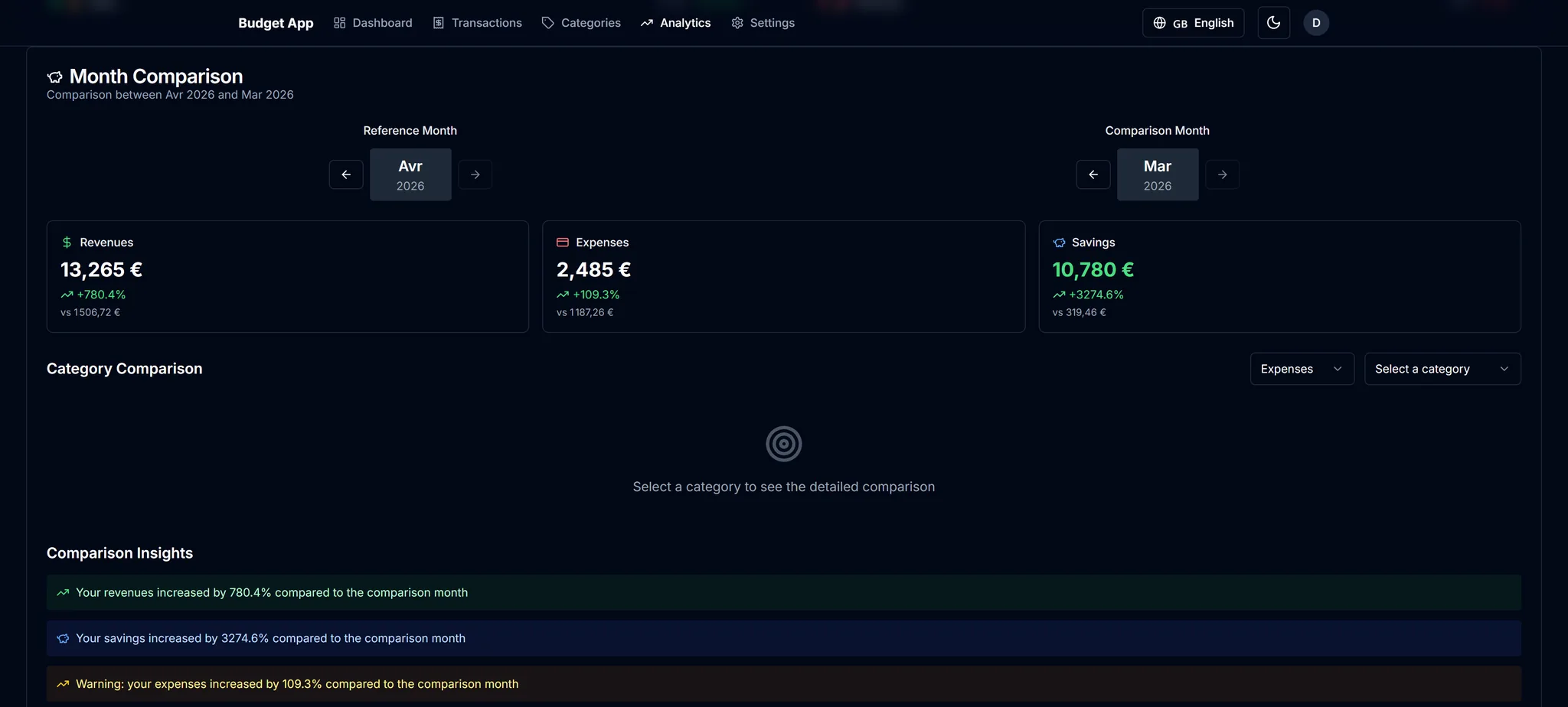
Task: Click subtitle Comparison between Avr 2026 and Mar 2026
Action: pos(170,95)
